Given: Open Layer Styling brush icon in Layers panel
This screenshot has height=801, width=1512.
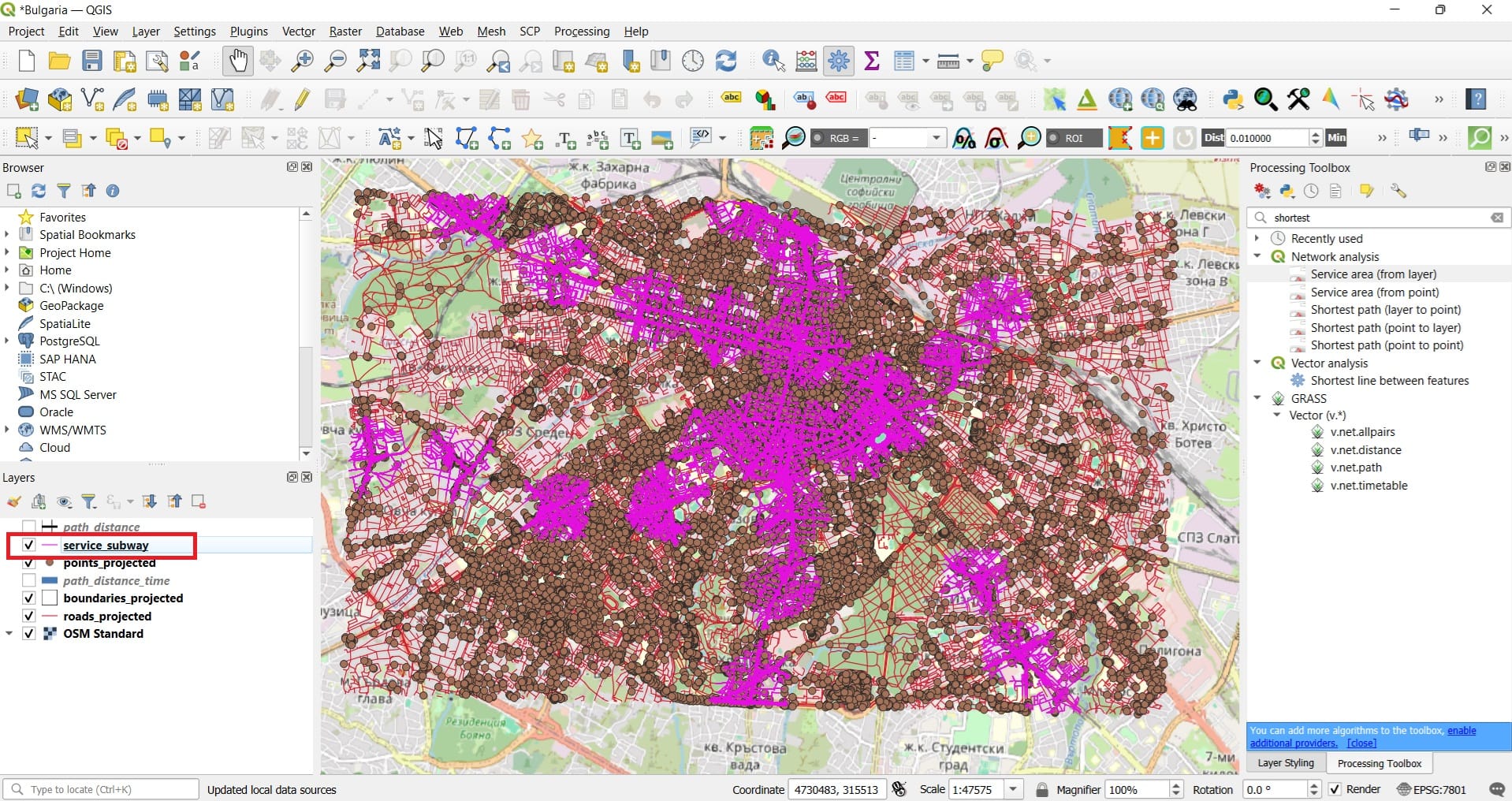Looking at the screenshot, I should [x=13, y=501].
